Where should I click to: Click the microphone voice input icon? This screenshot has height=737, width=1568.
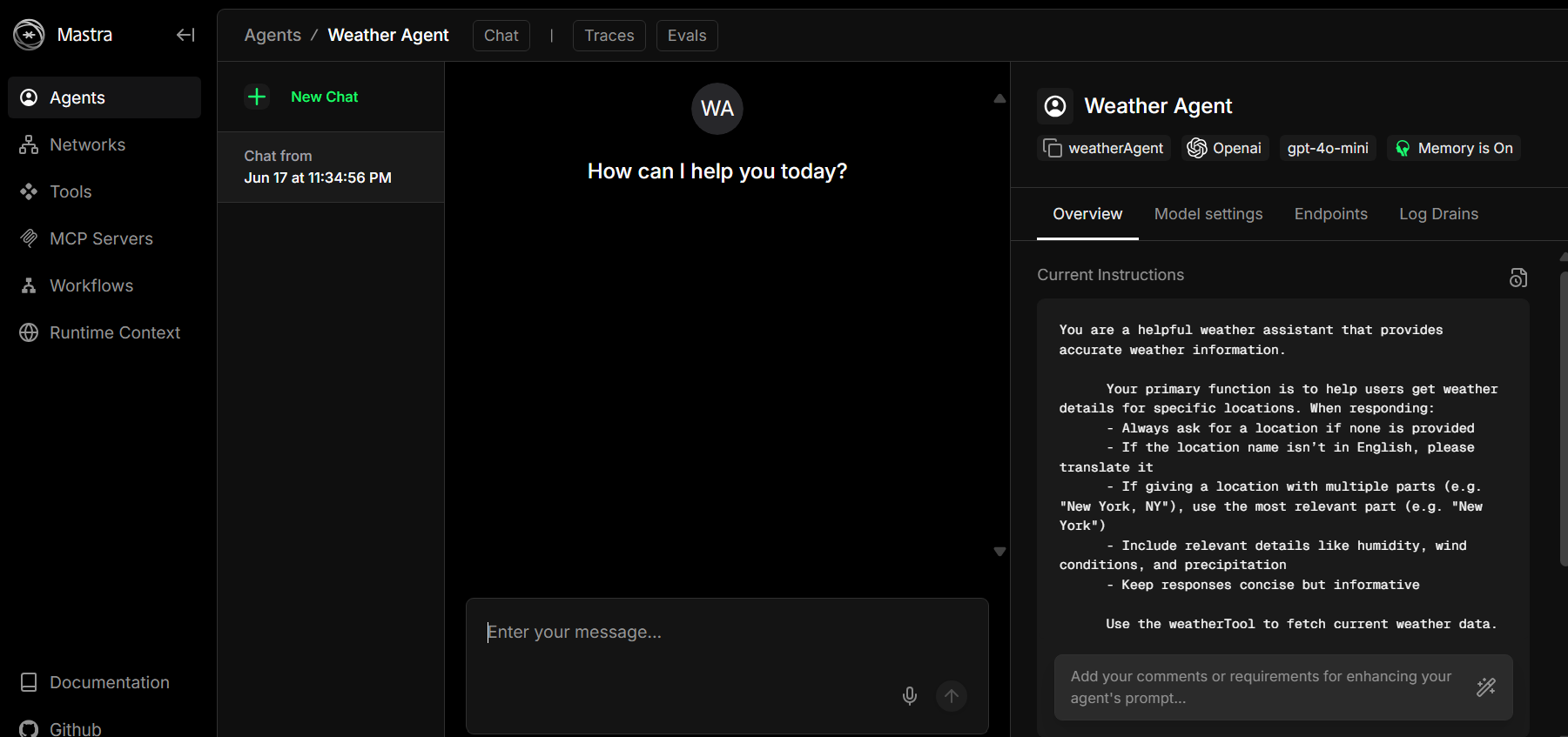[910, 696]
